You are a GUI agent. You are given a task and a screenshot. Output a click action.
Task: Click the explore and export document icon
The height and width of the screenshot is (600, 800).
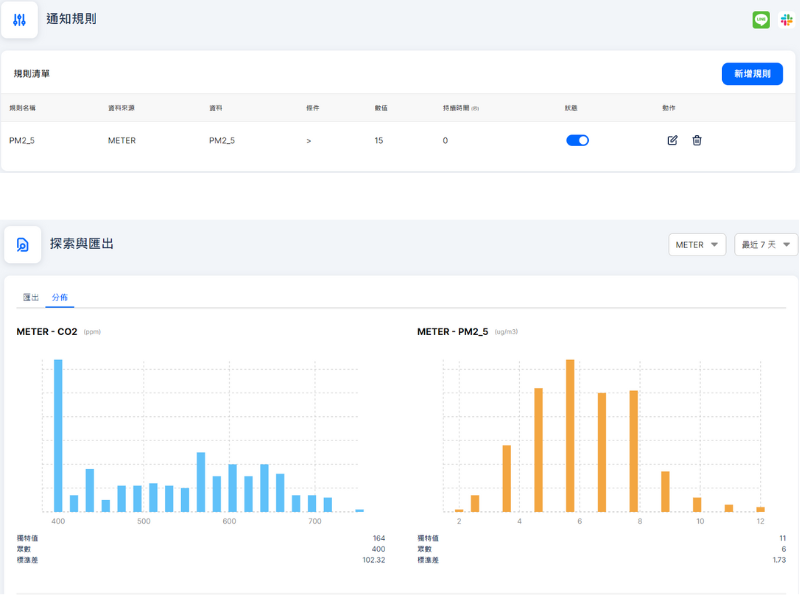(x=22, y=245)
